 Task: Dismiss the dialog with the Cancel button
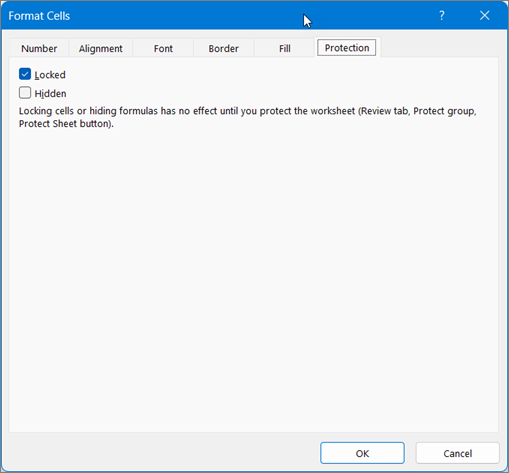tap(458, 453)
